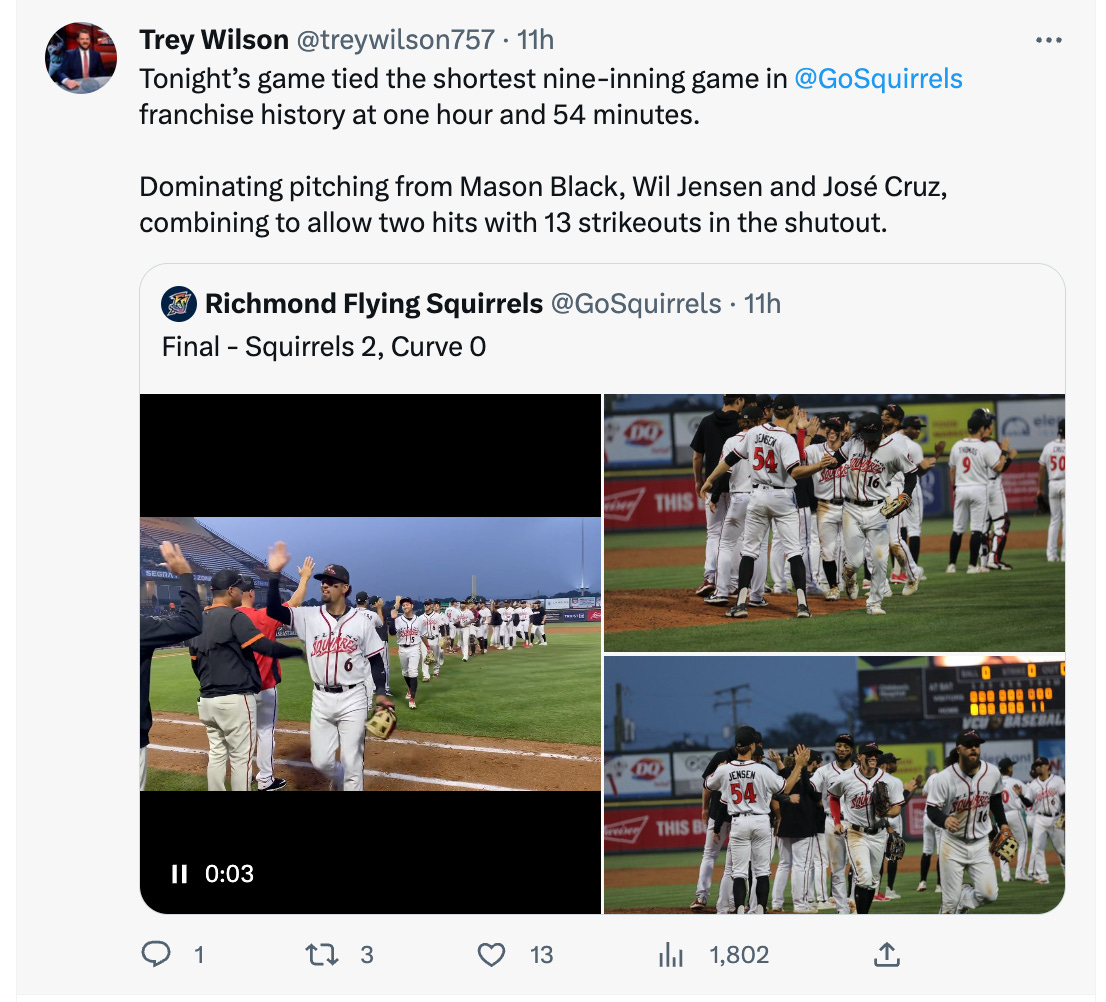Click the 13 likes count
The height and width of the screenshot is (1002, 1106).
(541, 955)
